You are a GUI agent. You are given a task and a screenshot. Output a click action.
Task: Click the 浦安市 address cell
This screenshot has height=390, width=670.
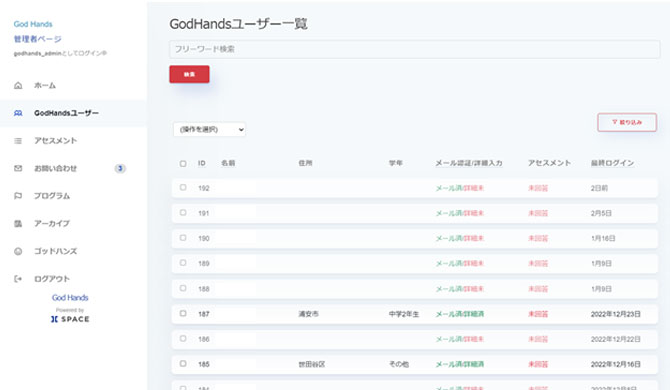point(309,314)
